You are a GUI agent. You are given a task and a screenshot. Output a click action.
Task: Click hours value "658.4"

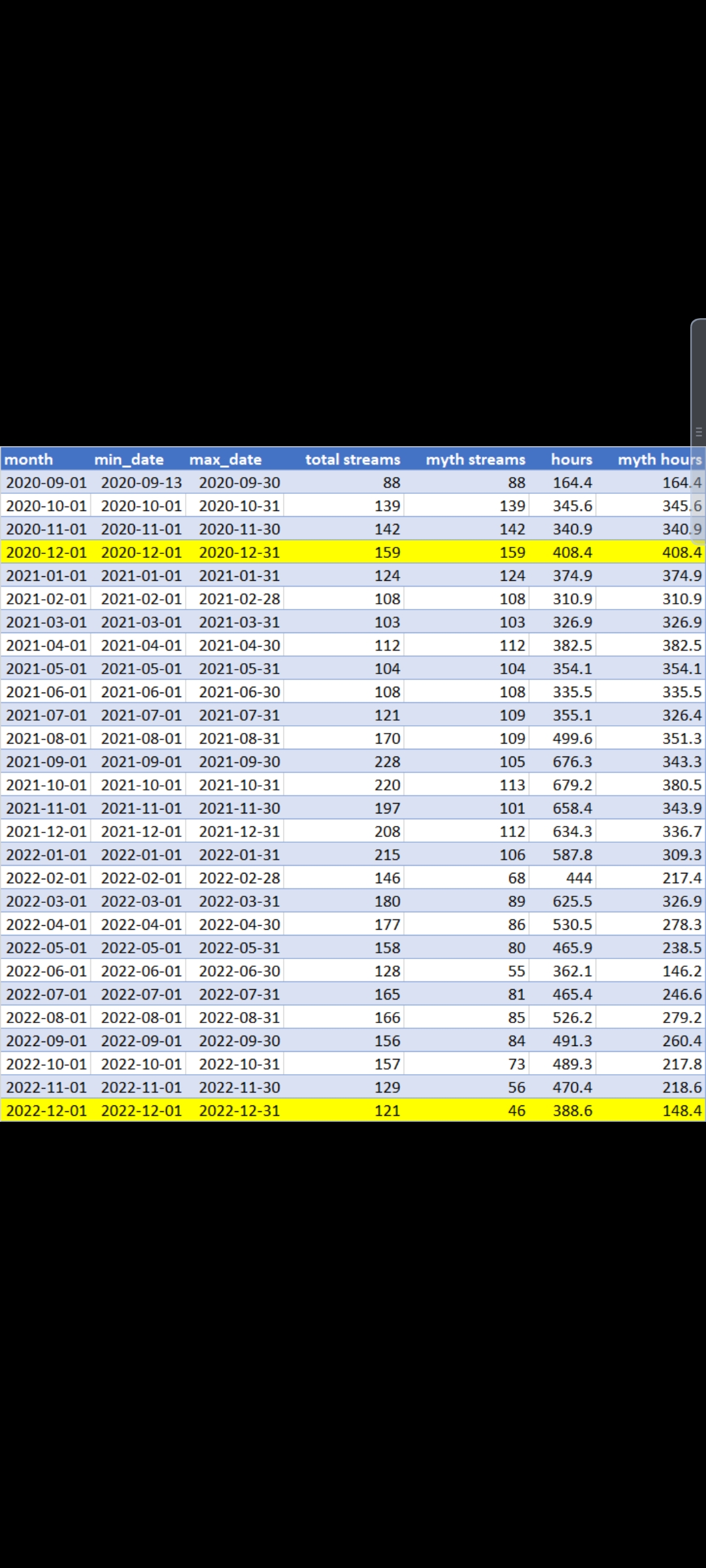point(573,808)
